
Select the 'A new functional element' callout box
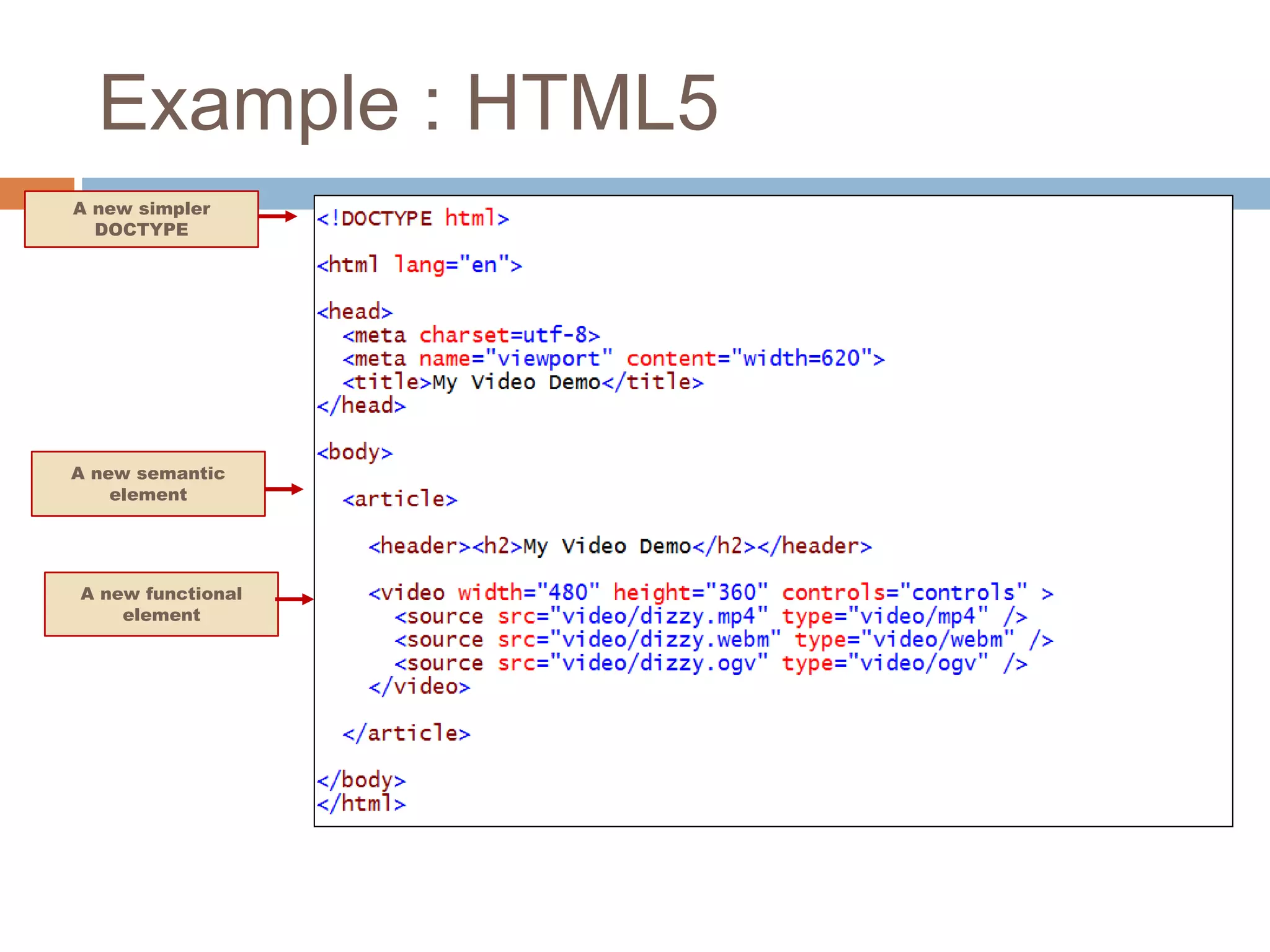161,604
